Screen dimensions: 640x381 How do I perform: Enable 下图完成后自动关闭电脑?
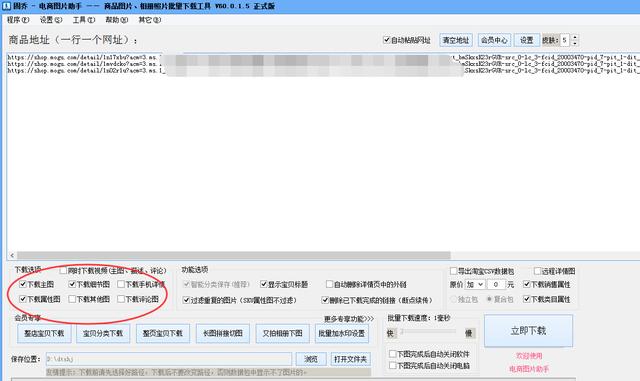pyautogui.click(x=392, y=365)
